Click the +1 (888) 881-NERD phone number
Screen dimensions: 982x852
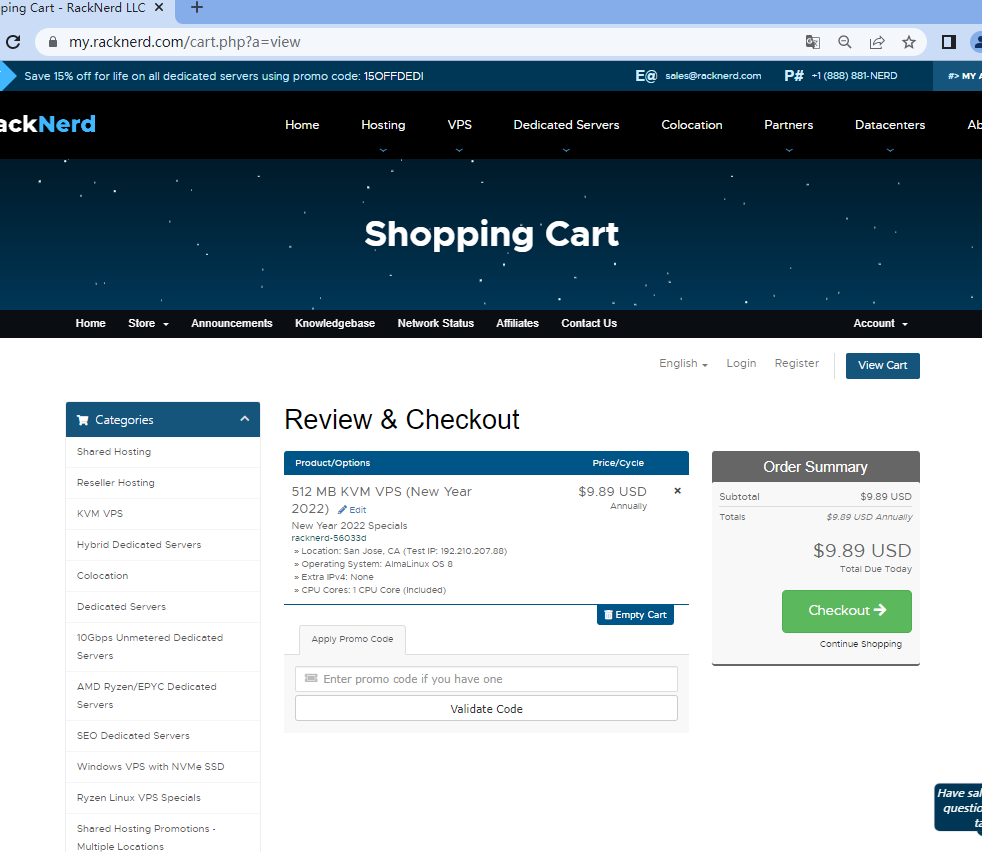click(854, 76)
